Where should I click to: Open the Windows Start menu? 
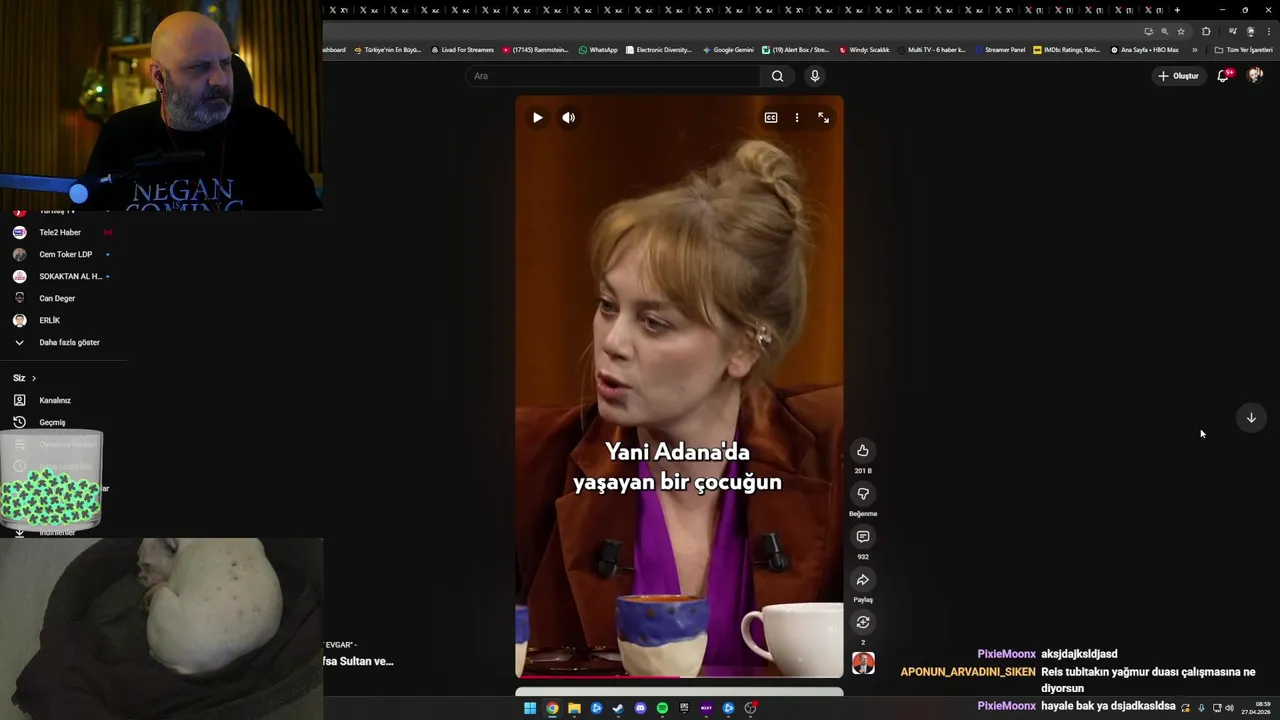coord(530,708)
